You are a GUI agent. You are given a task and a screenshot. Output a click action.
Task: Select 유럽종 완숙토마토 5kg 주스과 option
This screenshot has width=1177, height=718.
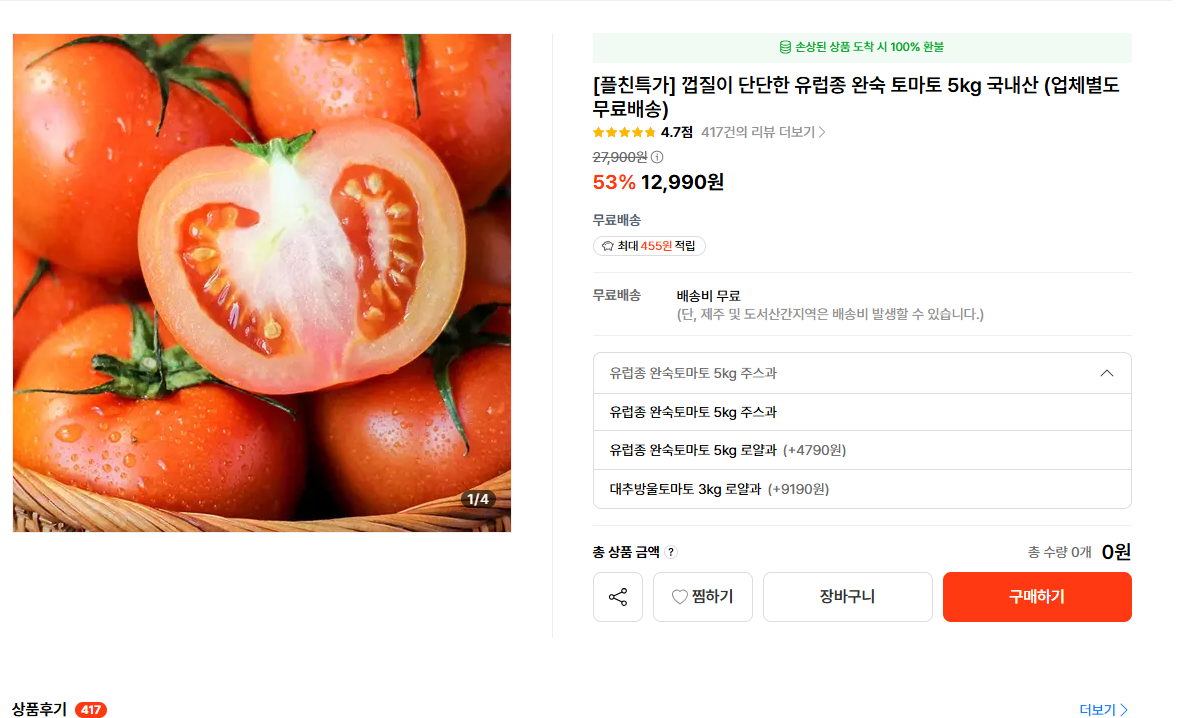pyautogui.click(x=693, y=412)
